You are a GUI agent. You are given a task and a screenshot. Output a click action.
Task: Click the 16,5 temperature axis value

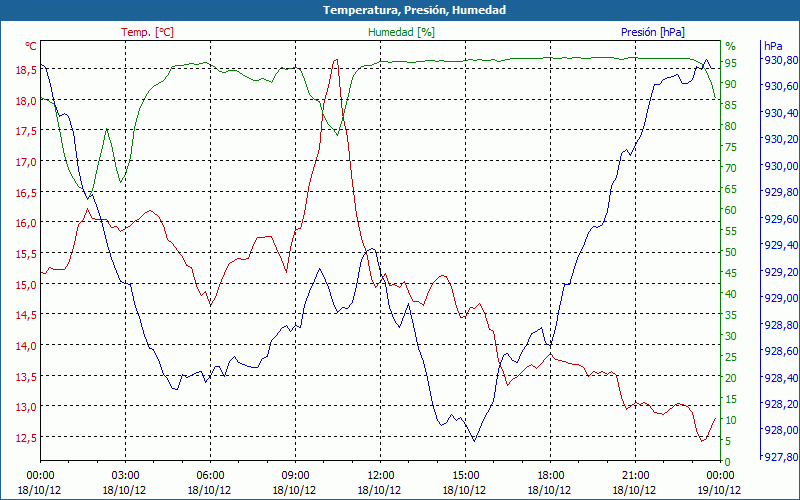(x=26, y=192)
